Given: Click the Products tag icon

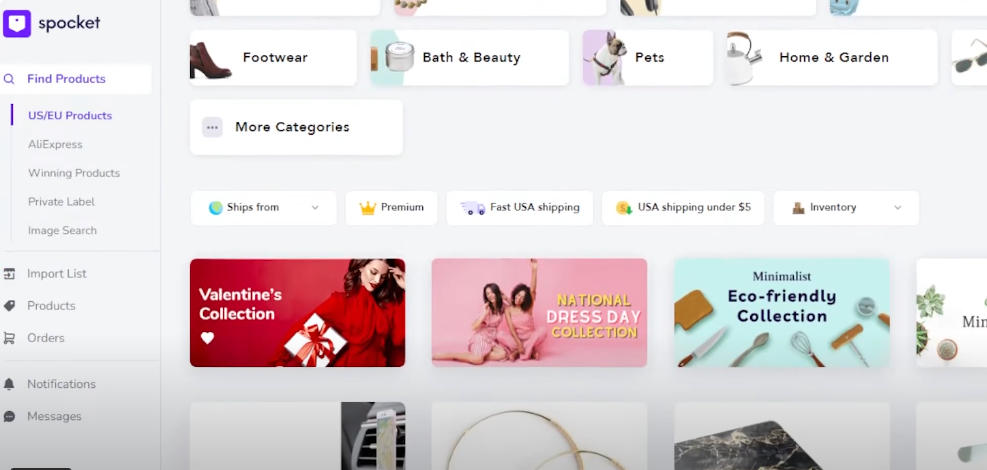Looking at the screenshot, I should click(9, 306).
